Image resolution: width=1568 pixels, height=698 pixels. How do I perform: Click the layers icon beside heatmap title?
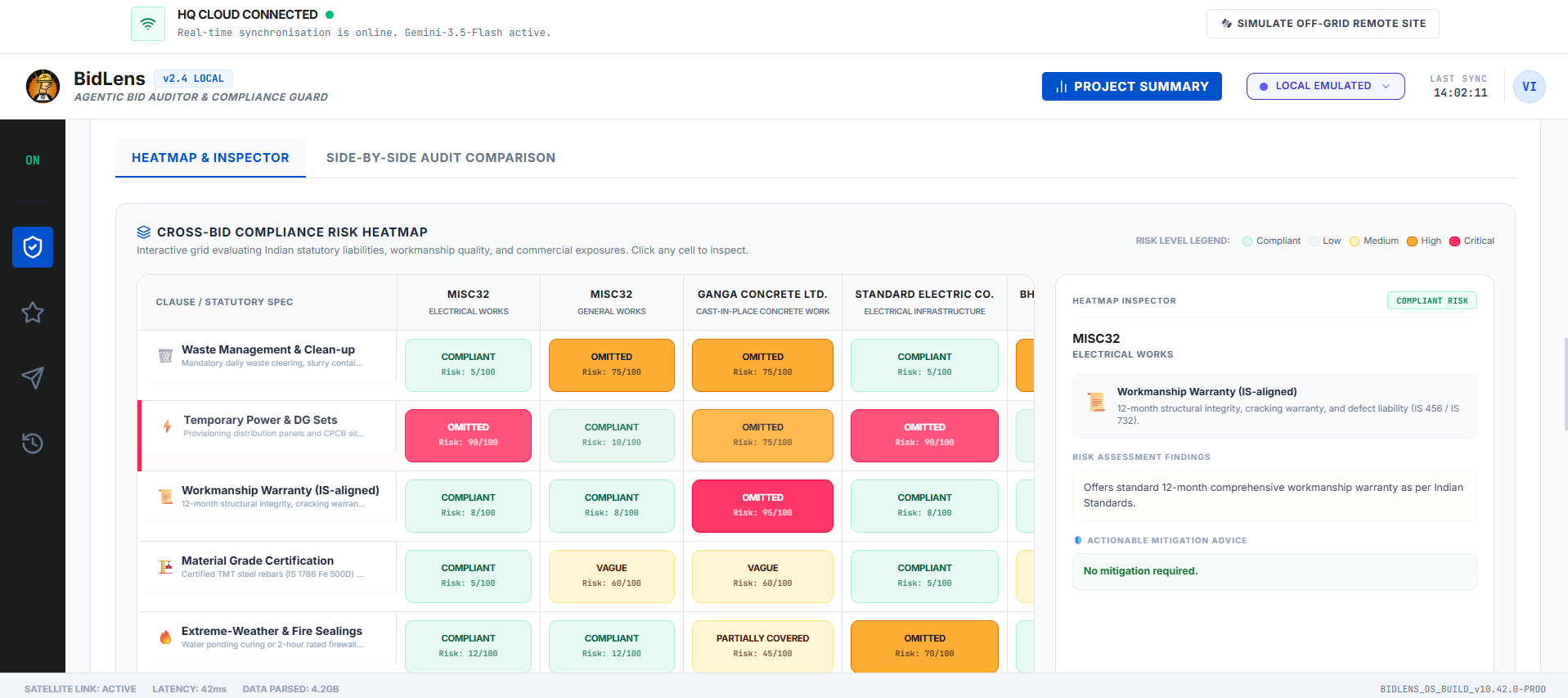144,232
